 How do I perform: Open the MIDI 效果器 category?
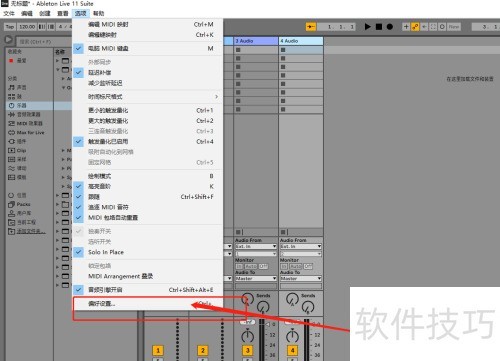pos(25,123)
